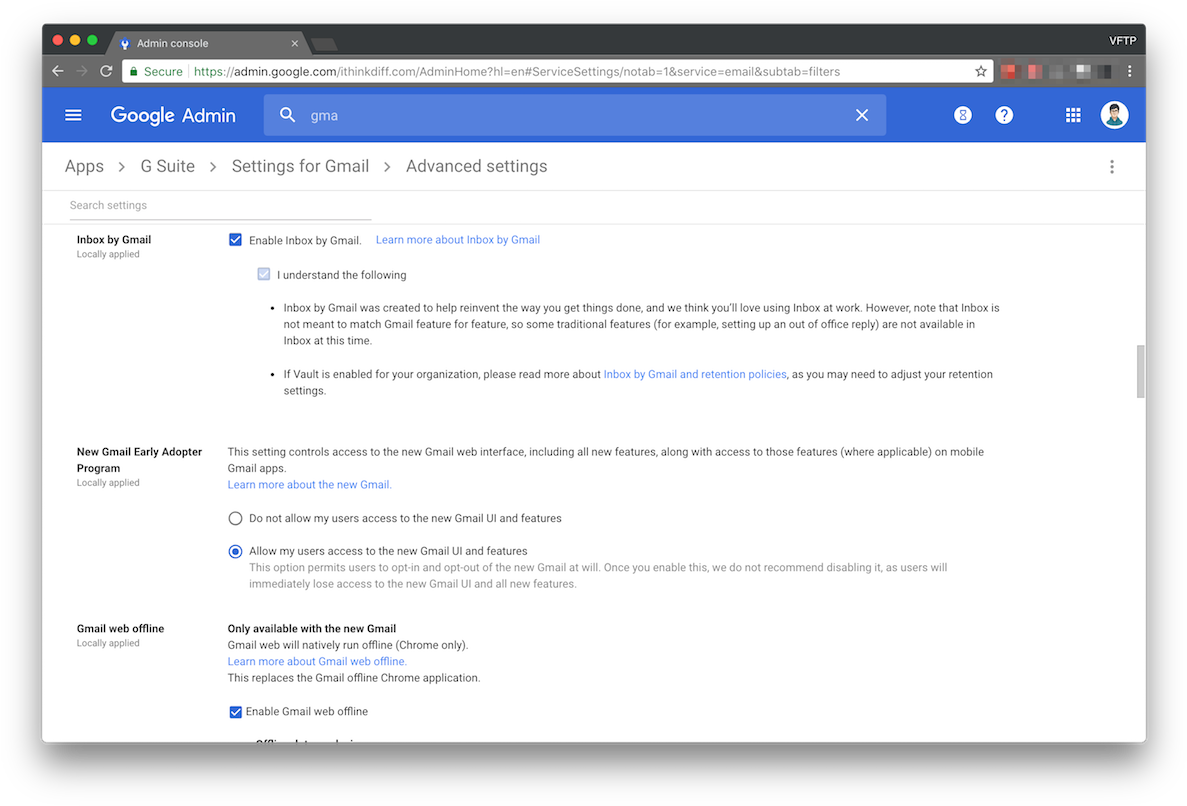Open the Chrome browser menu
The width and height of the screenshot is (1187, 806).
tap(1129, 71)
